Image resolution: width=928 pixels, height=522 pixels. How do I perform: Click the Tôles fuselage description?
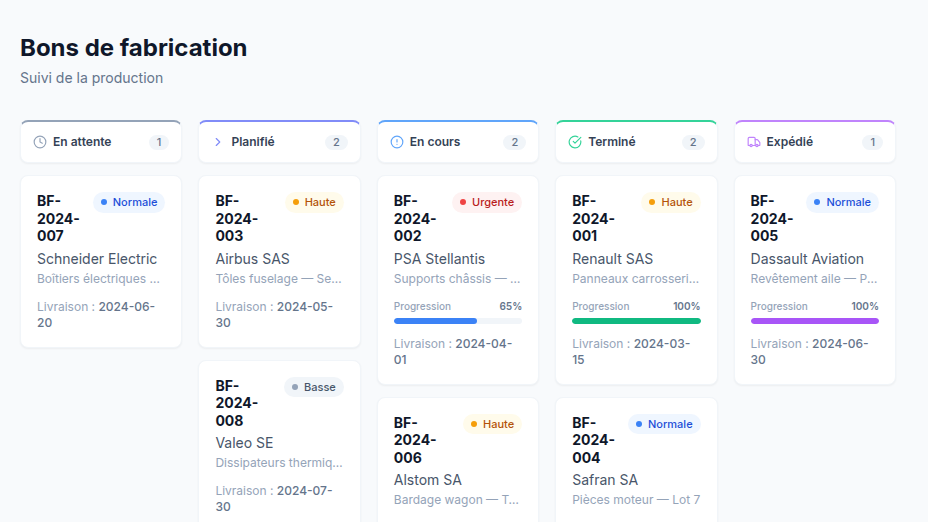[x=278, y=279]
